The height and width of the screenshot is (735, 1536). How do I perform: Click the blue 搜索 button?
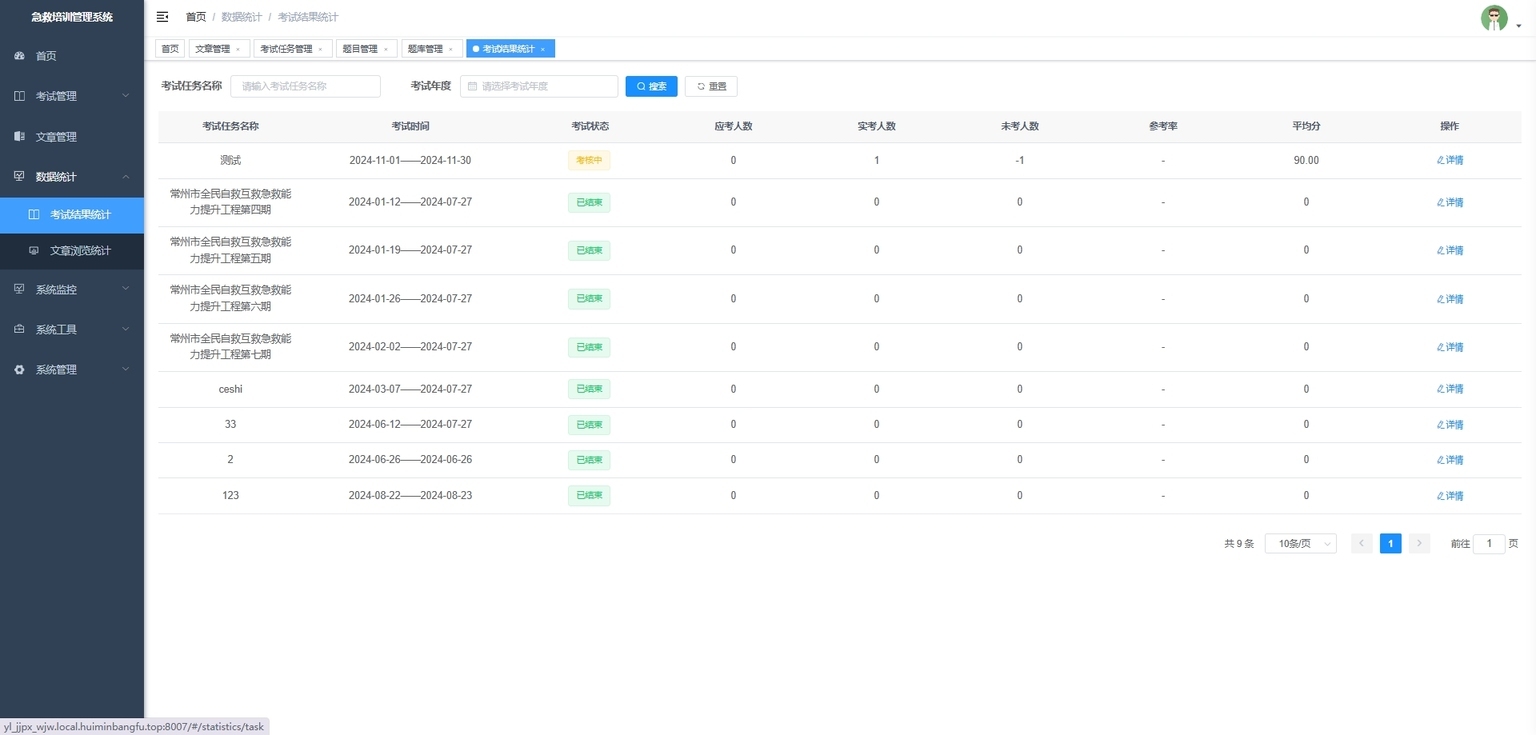(x=651, y=87)
